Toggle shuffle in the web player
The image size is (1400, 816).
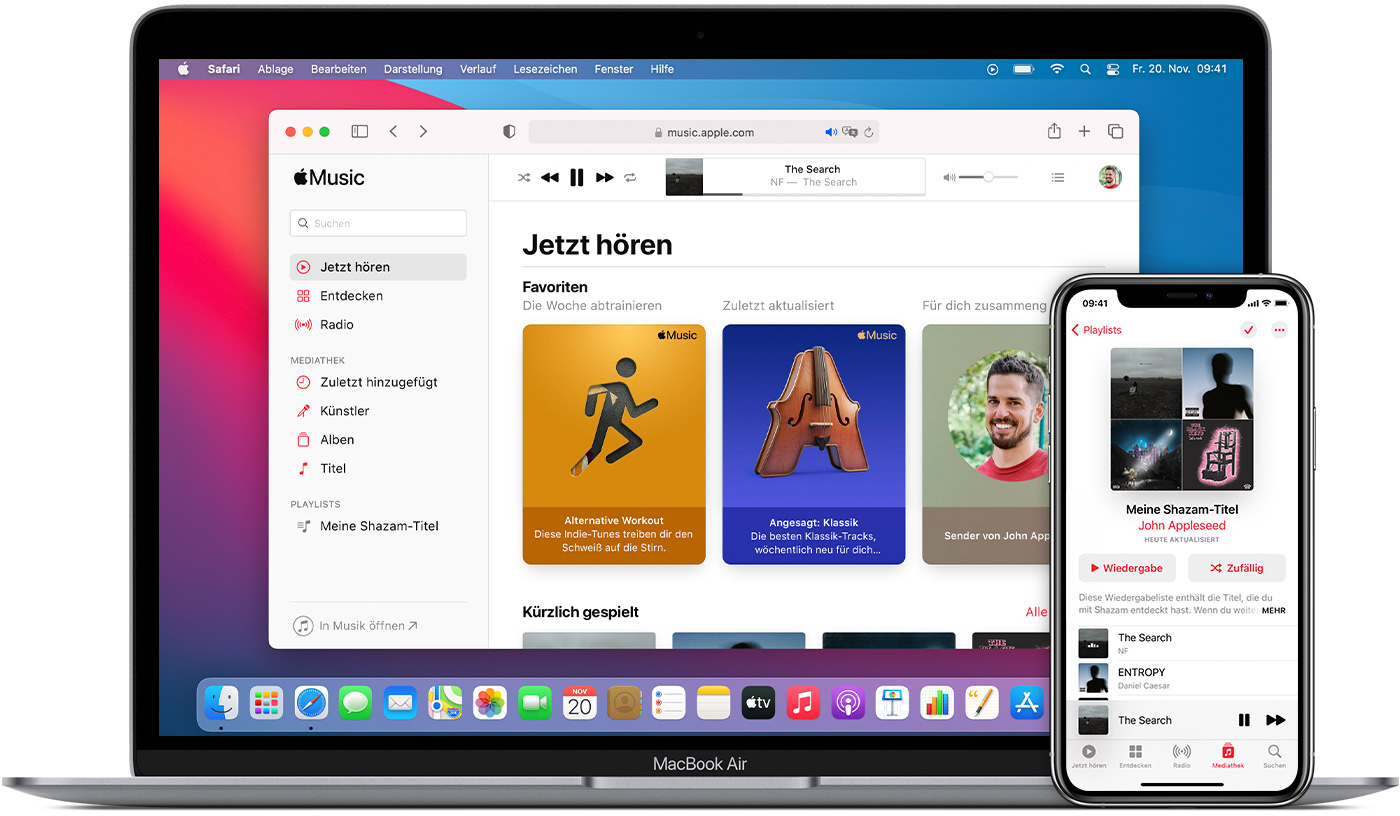[x=524, y=178]
